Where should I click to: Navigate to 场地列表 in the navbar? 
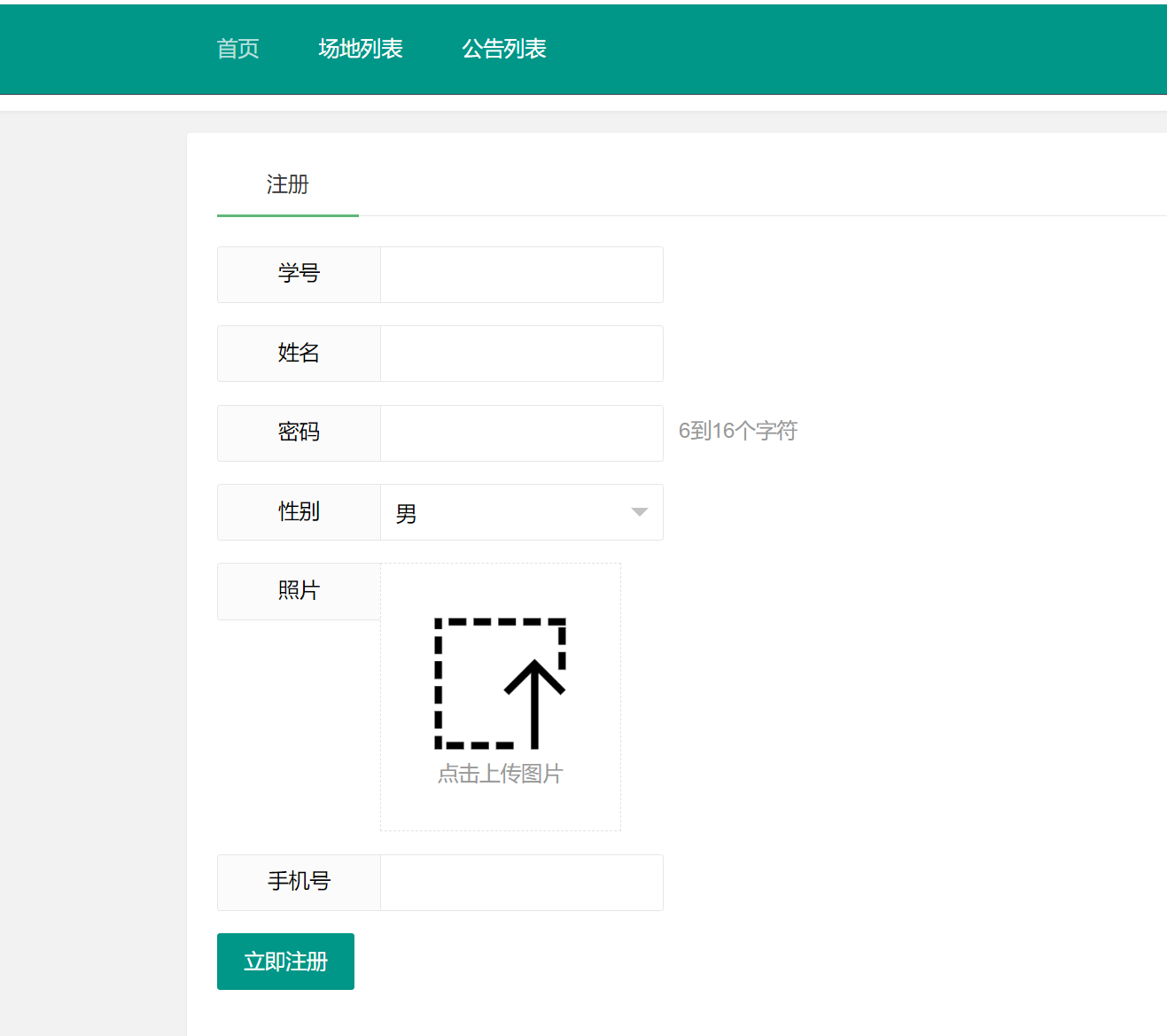click(x=360, y=49)
